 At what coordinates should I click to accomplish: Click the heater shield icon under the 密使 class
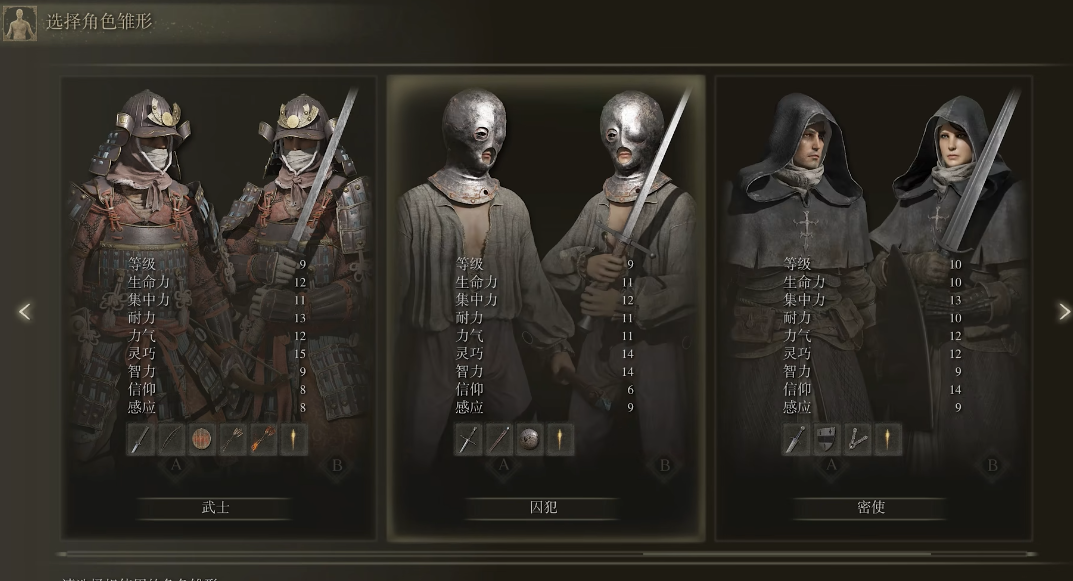[827, 439]
